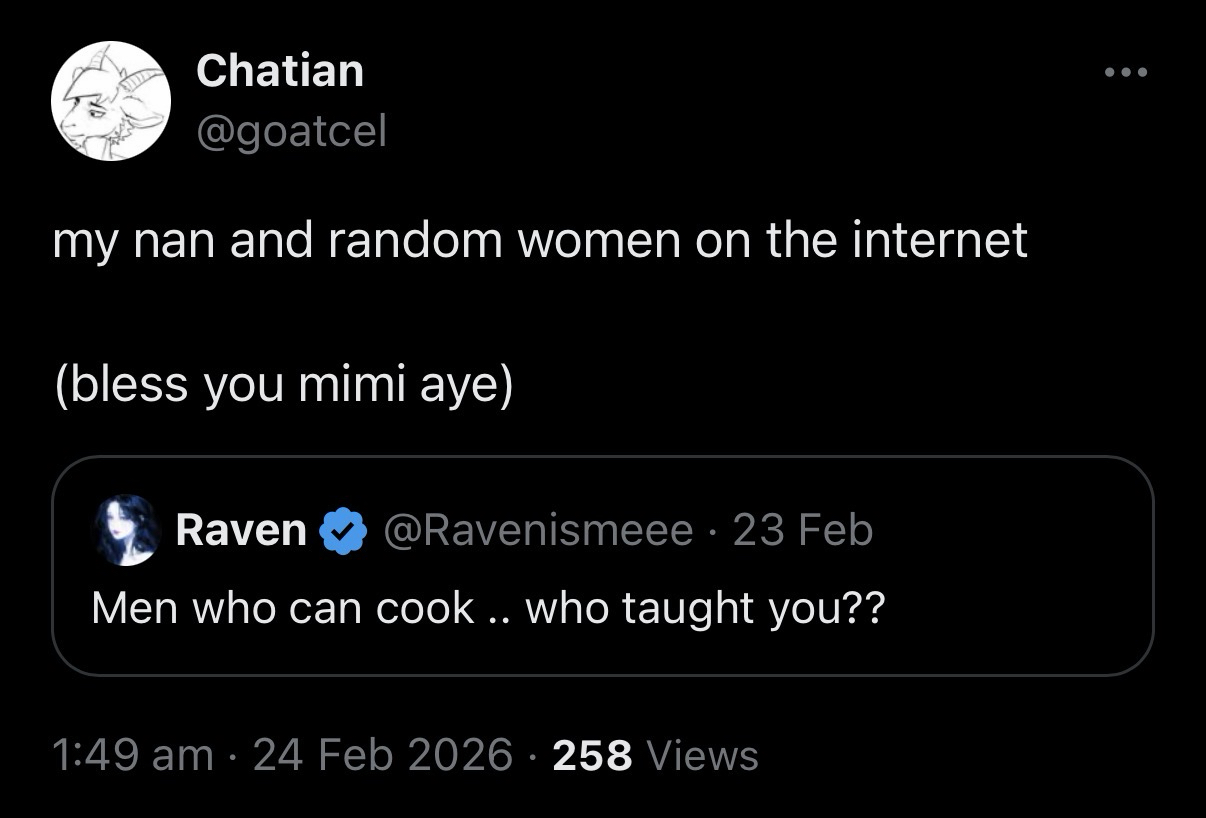Click the 1:49 am timestamp
This screenshot has width=1206, height=818.
point(132,754)
